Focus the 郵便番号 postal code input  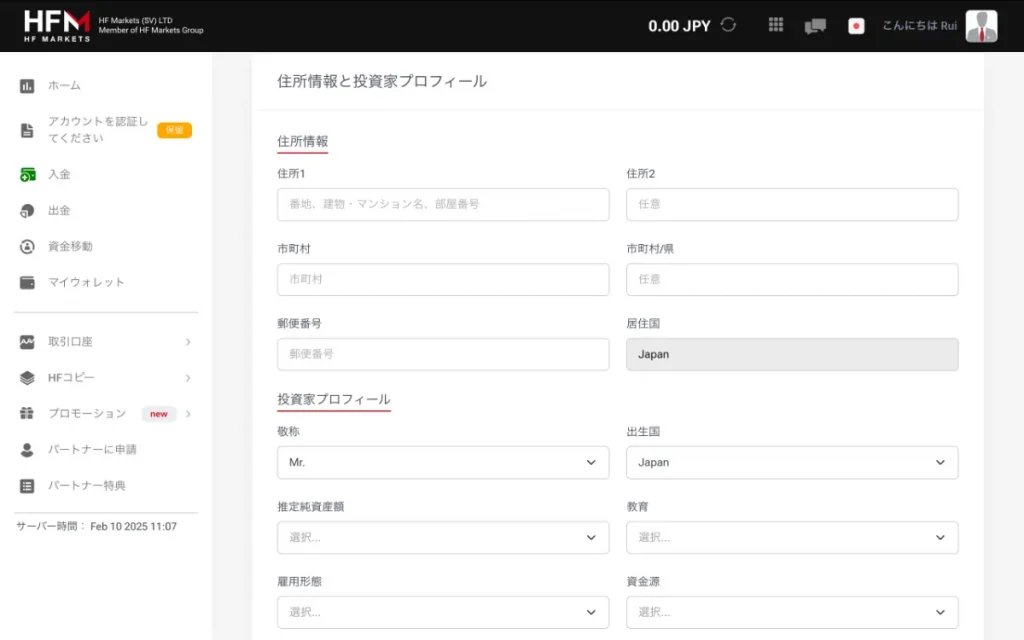(443, 354)
